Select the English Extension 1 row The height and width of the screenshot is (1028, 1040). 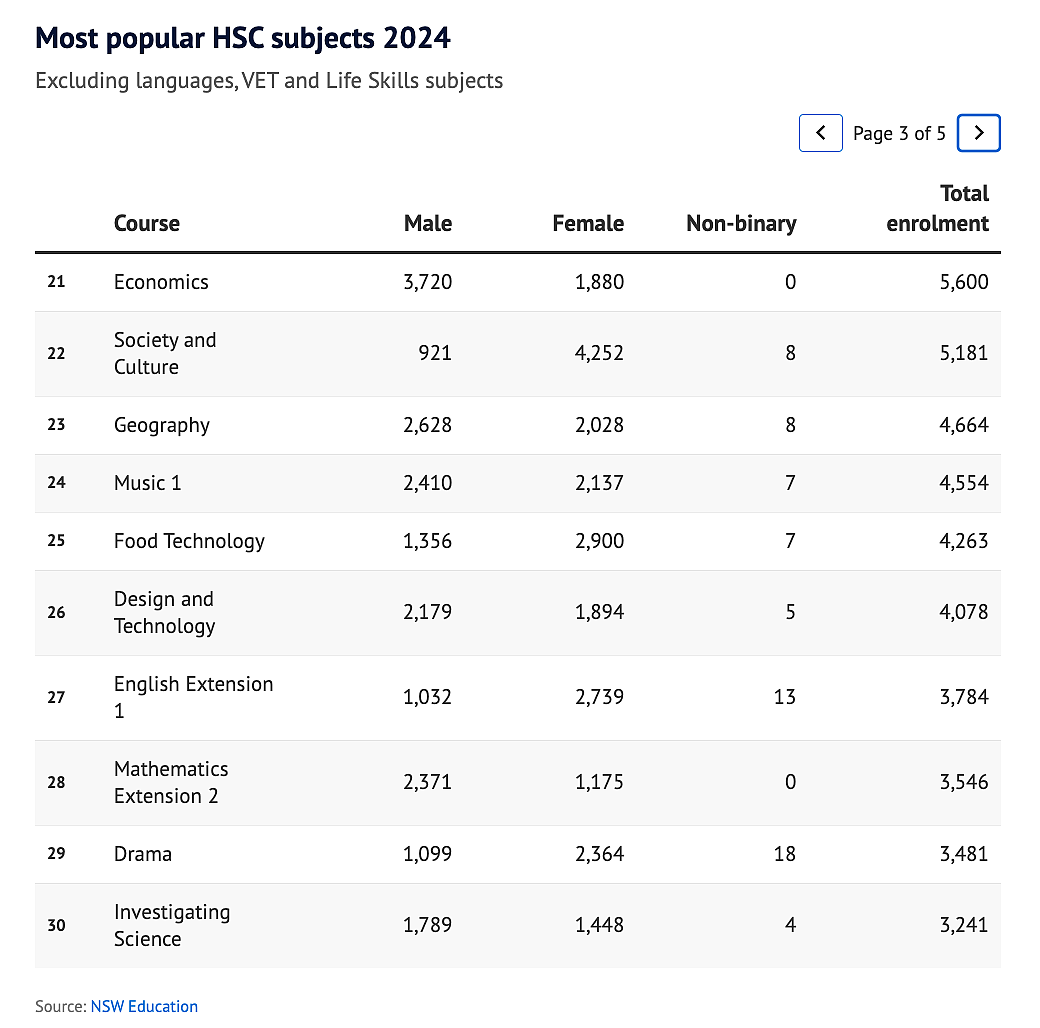[517, 698]
